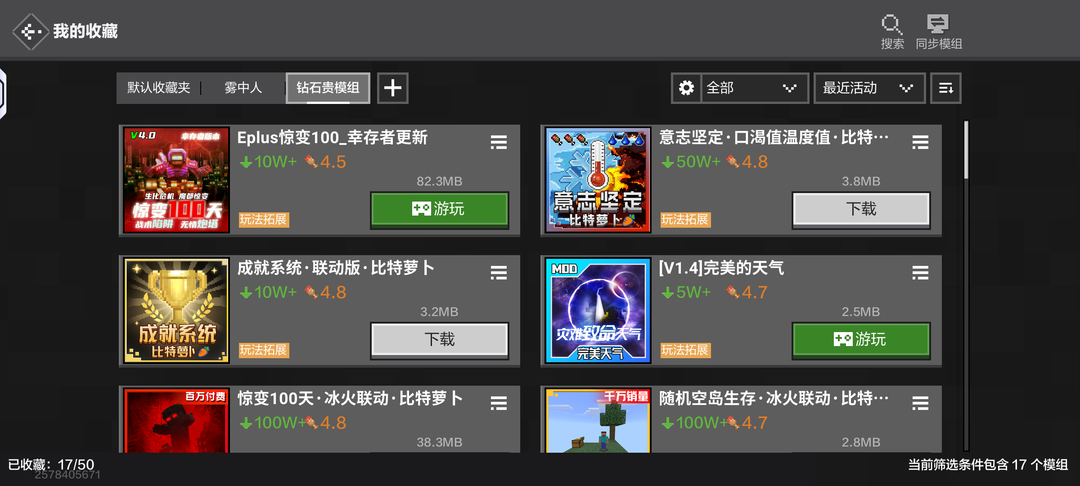Add a new favorites folder with plus
The width and height of the screenshot is (1080, 486).
click(393, 88)
